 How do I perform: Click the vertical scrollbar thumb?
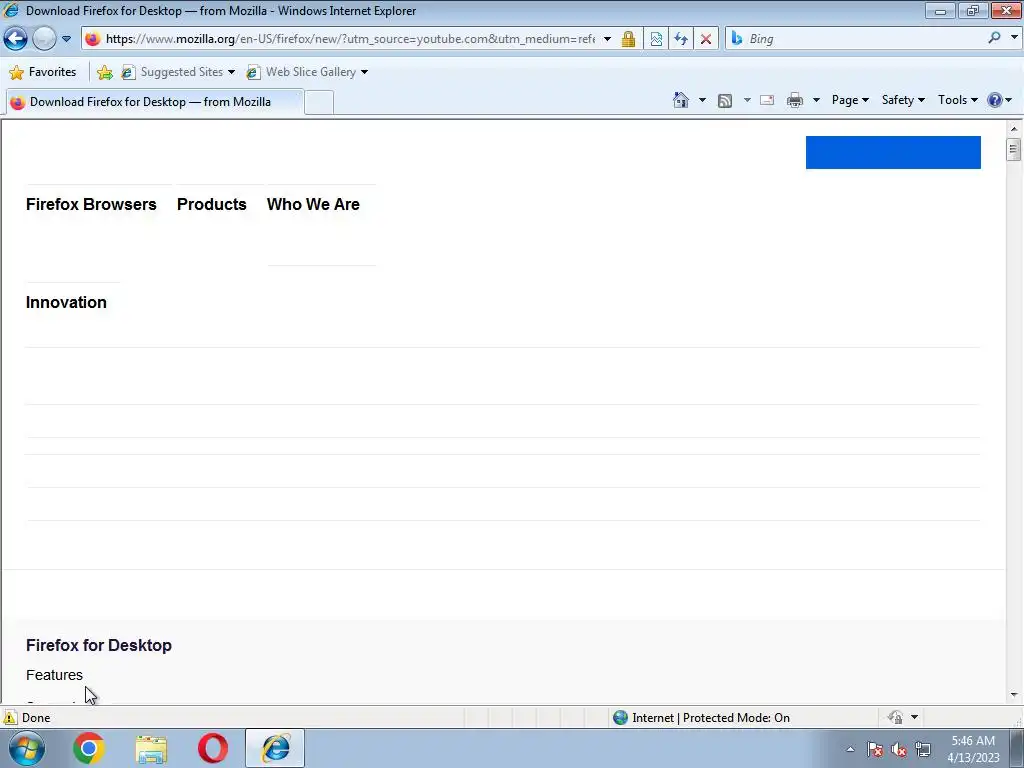pos(1013,150)
